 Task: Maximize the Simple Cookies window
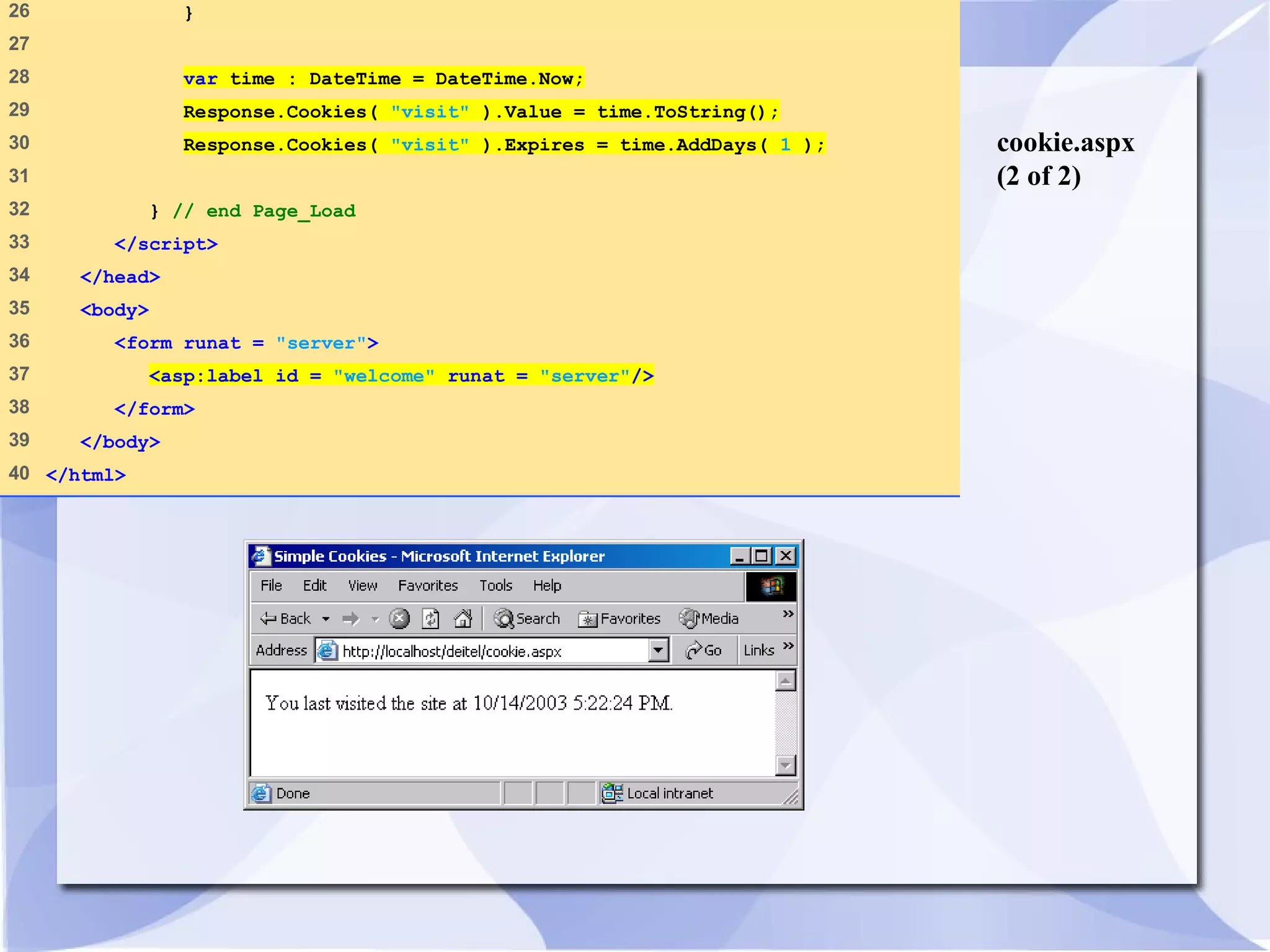[x=762, y=556]
